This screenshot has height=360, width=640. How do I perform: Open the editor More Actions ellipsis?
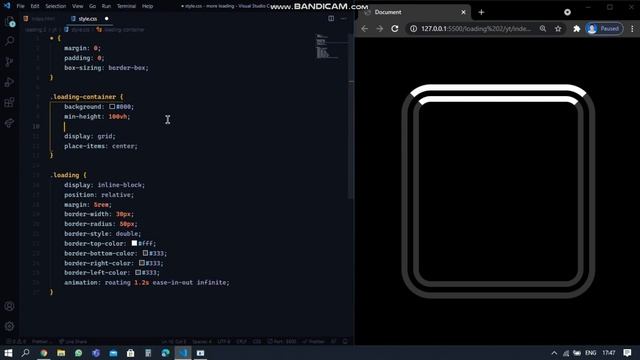[x=344, y=18]
